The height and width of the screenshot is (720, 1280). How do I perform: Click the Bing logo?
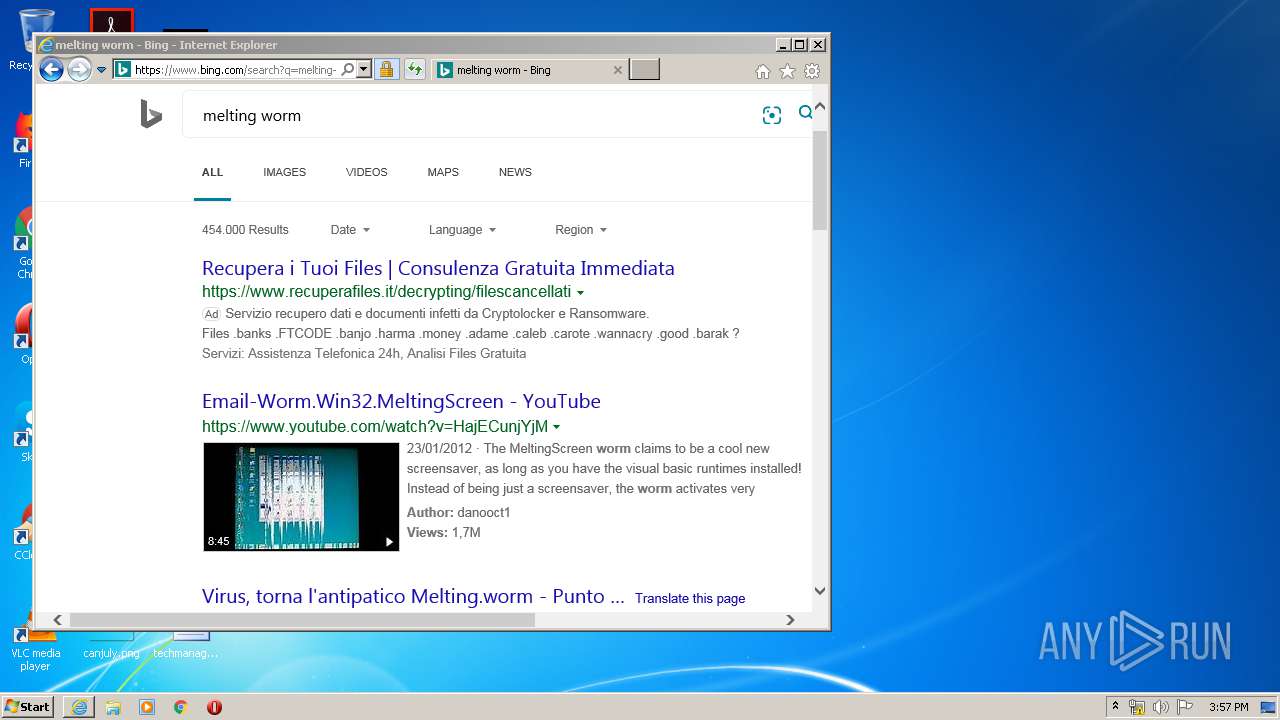pyautogui.click(x=151, y=115)
